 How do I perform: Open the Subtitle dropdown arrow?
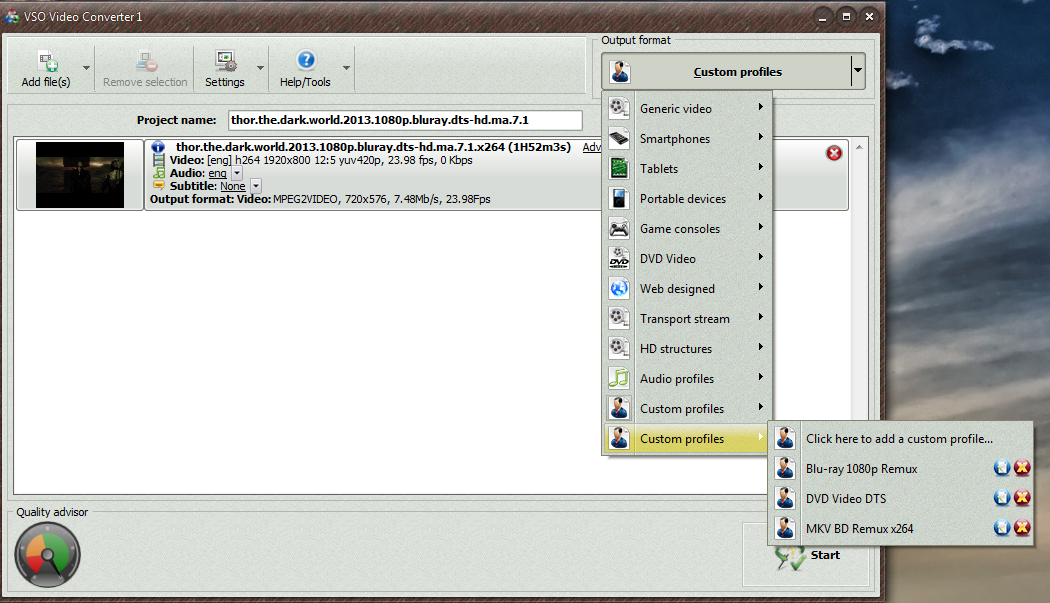pyautogui.click(x=256, y=186)
